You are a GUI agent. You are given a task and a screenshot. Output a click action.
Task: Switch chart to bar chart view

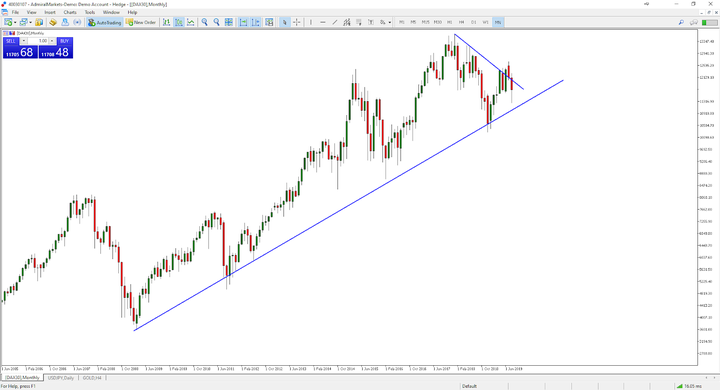166,22
